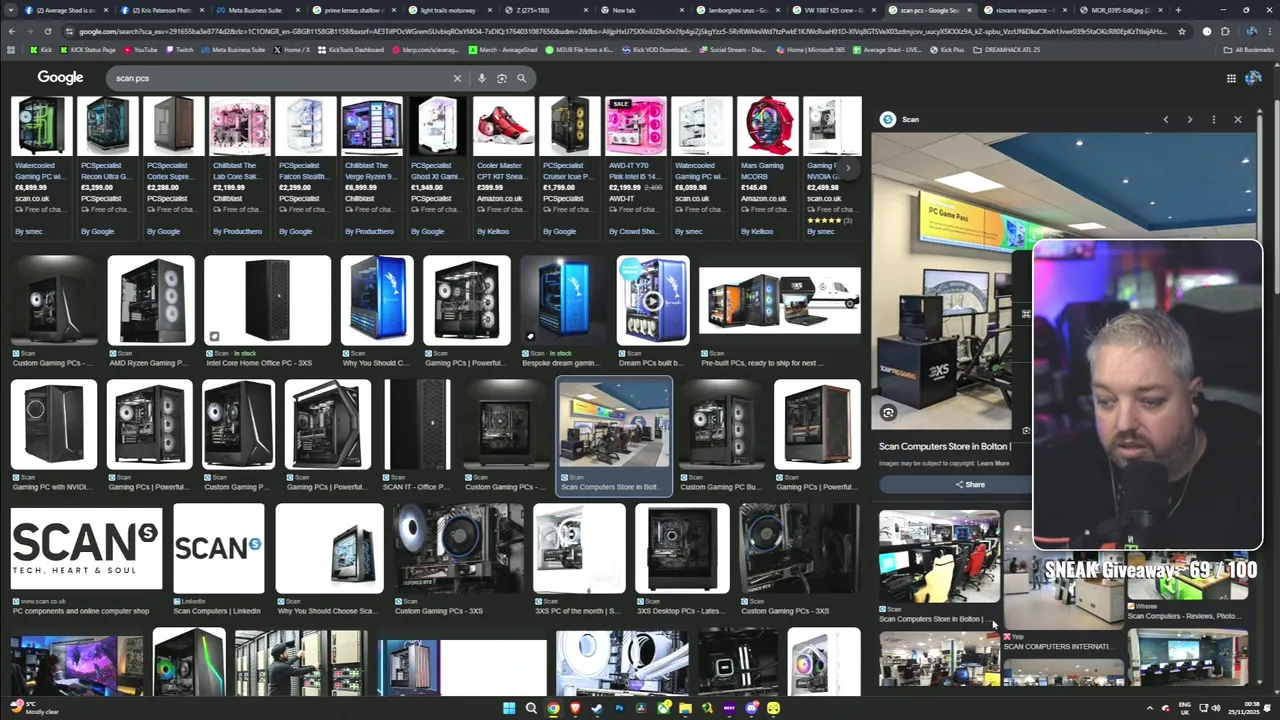1280x720 pixels.
Task: Open Xbox app from the taskbar
Action: (x=664, y=708)
